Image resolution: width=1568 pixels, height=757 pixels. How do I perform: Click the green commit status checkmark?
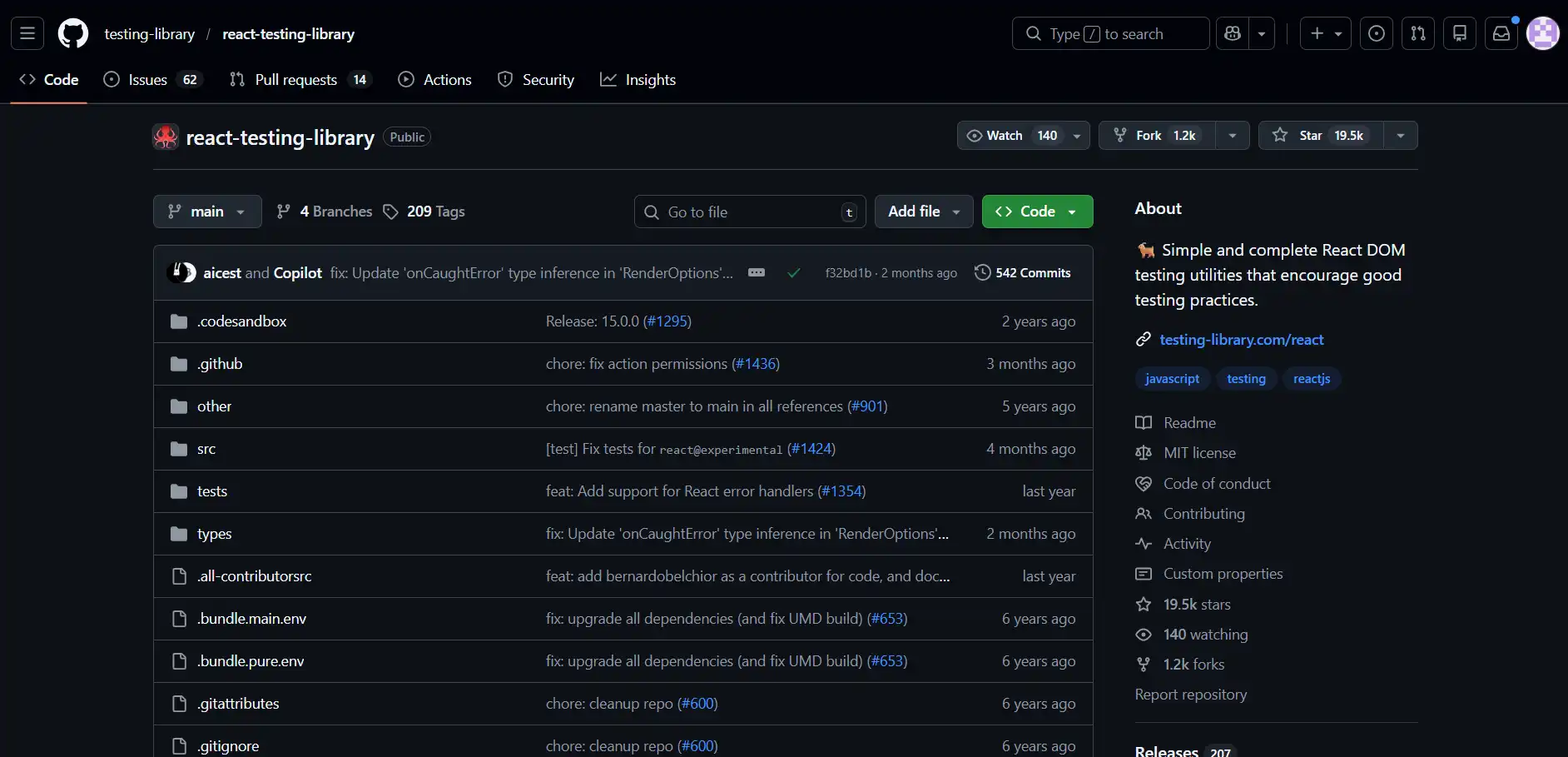click(795, 272)
